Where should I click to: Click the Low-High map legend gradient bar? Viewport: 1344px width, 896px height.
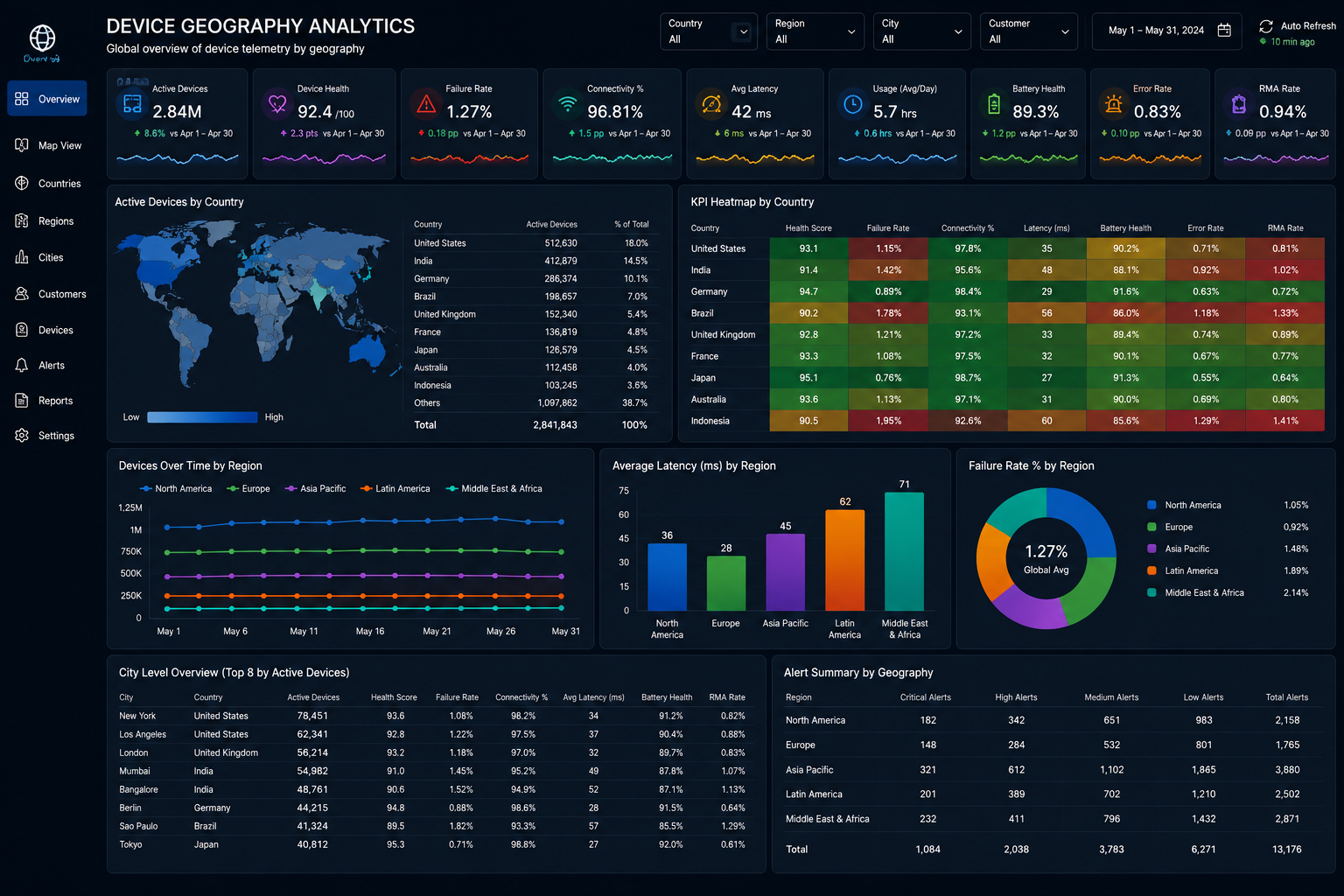pos(202,417)
